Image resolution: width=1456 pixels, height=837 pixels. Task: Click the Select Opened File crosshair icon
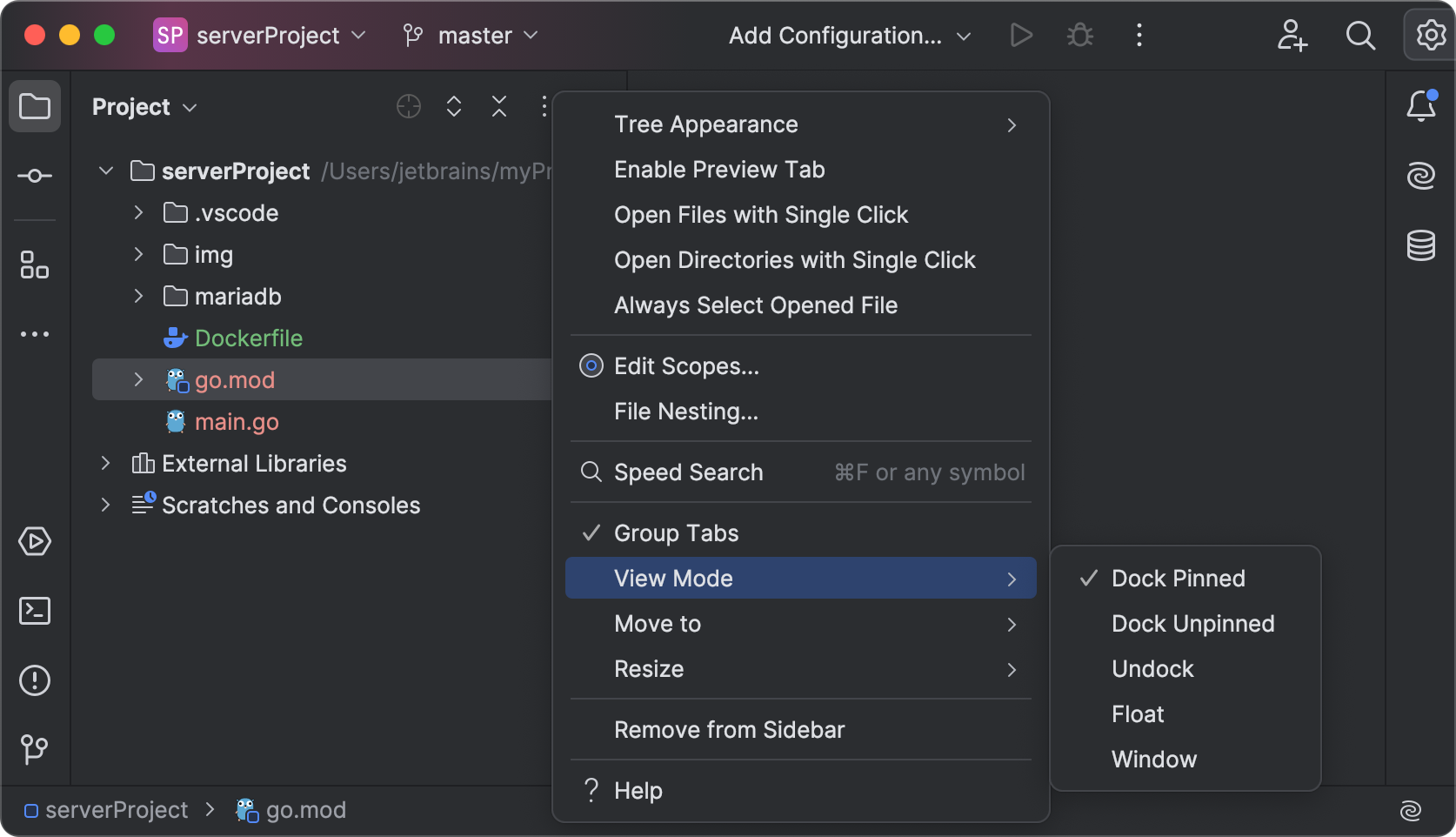click(x=408, y=106)
